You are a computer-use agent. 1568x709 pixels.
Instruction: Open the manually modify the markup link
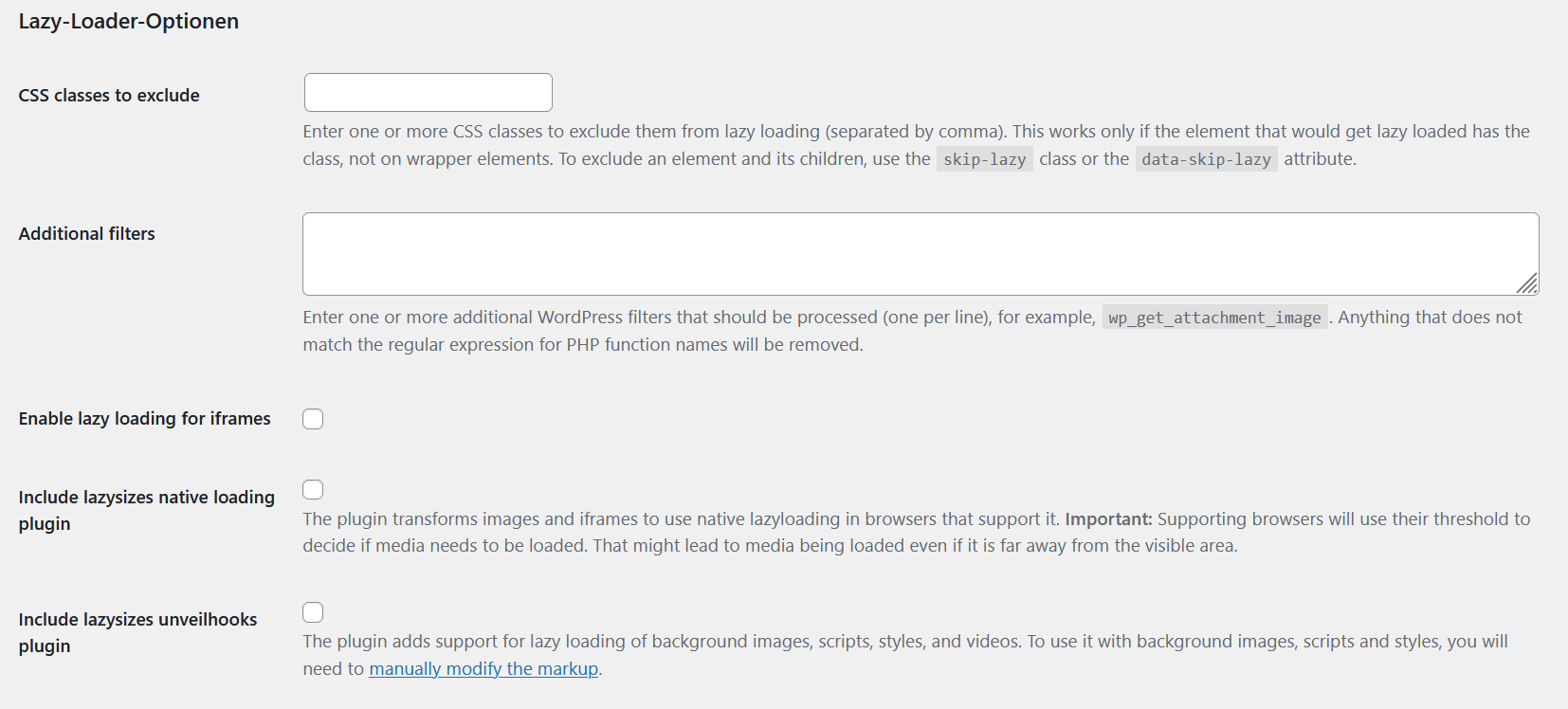(483, 669)
